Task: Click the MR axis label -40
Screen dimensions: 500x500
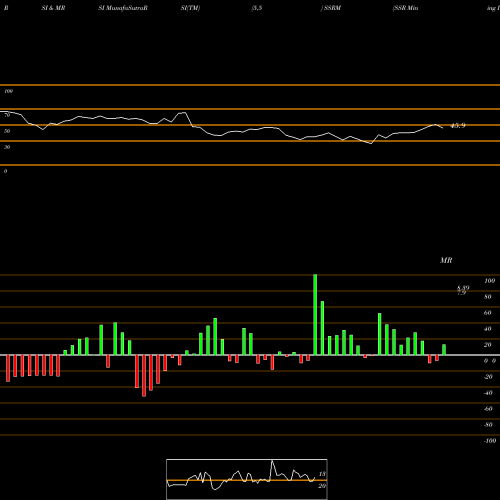Action: pyautogui.click(x=488, y=393)
